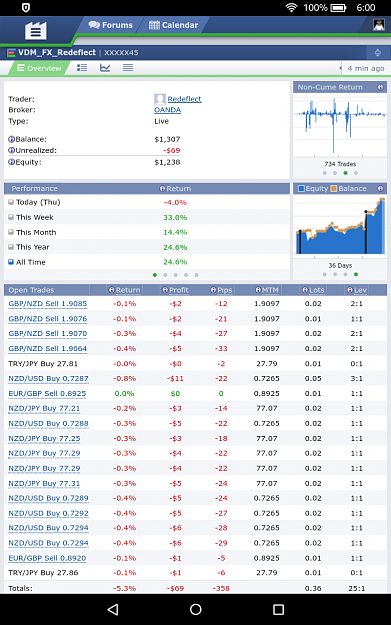Select the last dot under Performance
Image resolution: width=391 pixels, height=625 pixels.
pos(196,275)
